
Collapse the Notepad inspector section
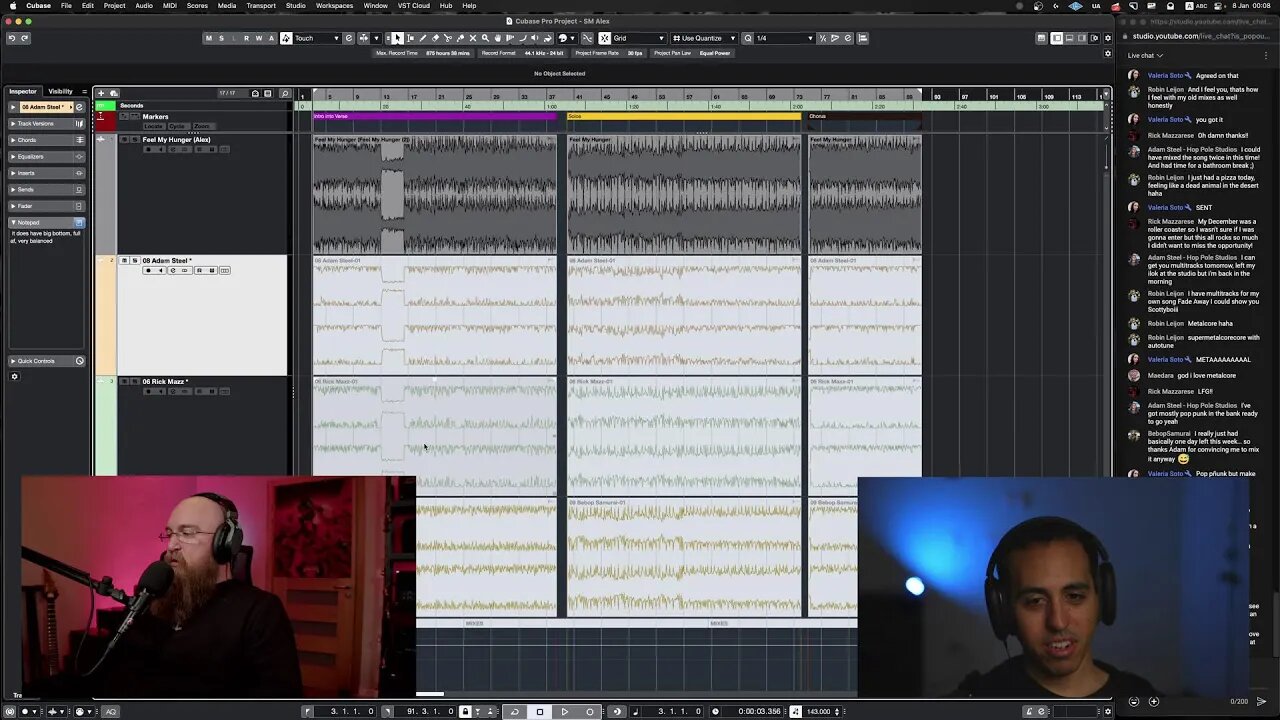tap(46, 222)
